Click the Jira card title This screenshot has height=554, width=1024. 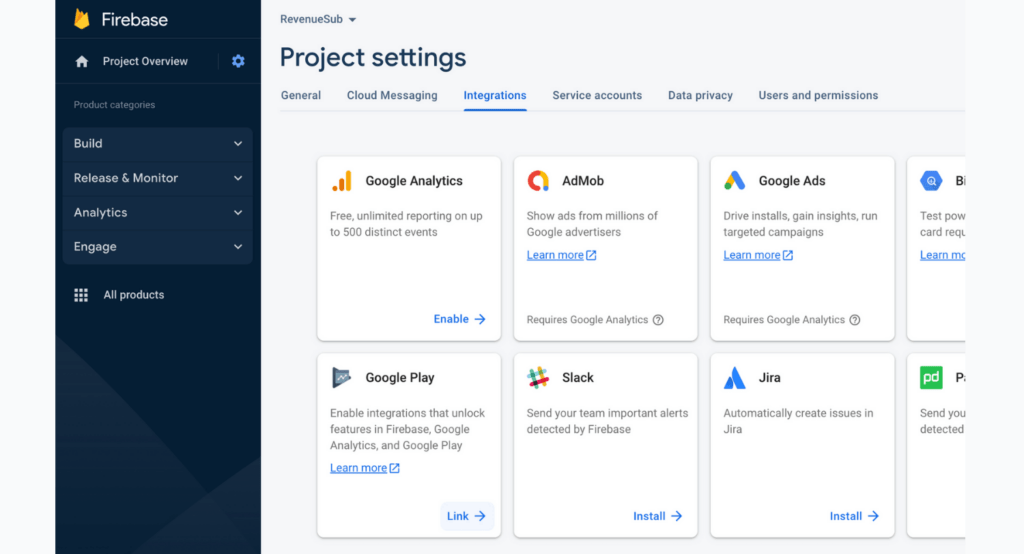pos(769,378)
